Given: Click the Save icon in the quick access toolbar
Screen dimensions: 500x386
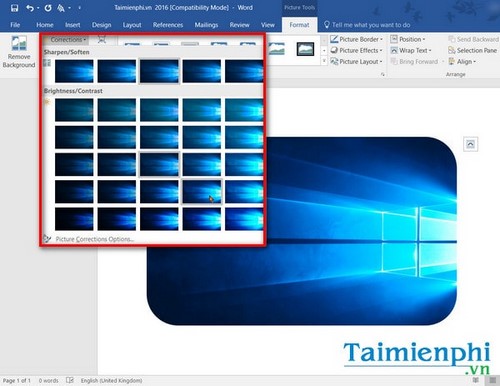Looking at the screenshot, I should click(14, 8).
